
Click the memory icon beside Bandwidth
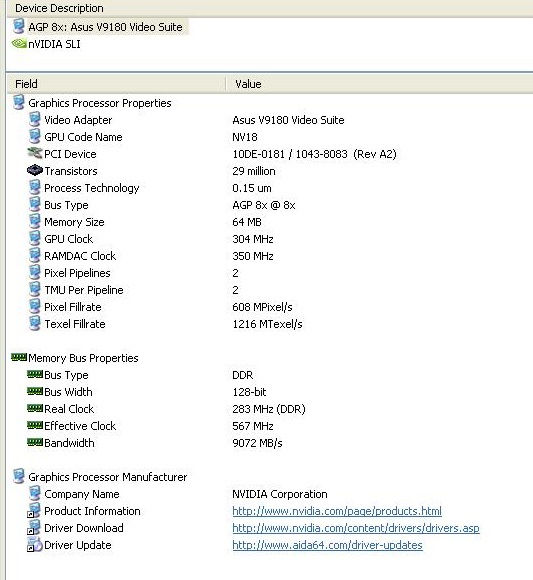pyautogui.click(x=35, y=442)
